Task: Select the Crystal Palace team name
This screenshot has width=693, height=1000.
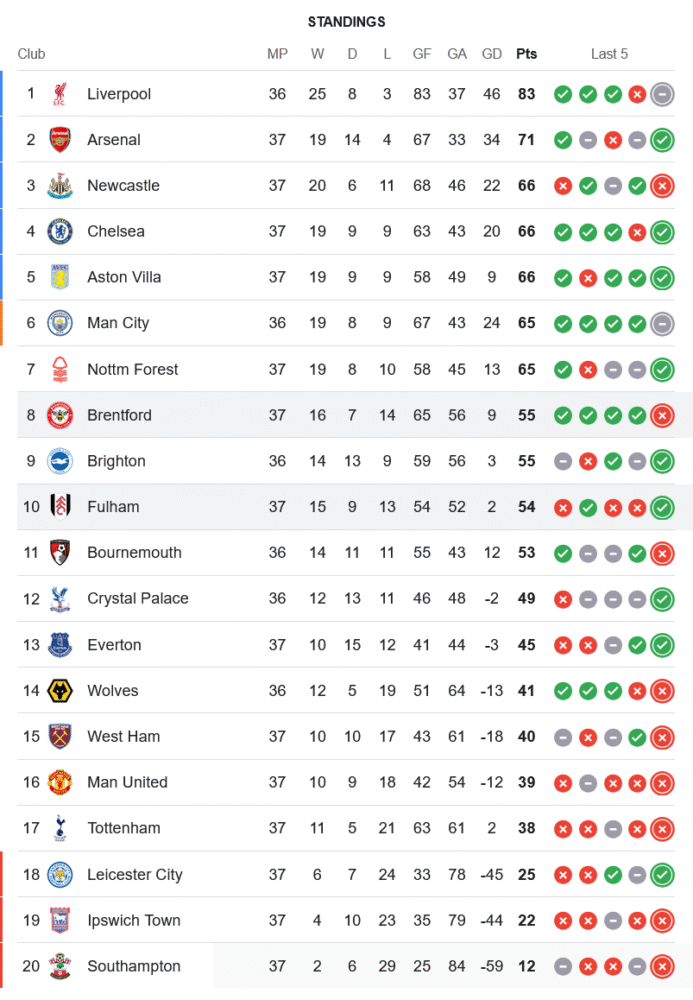Action: (x=137, y=599)
